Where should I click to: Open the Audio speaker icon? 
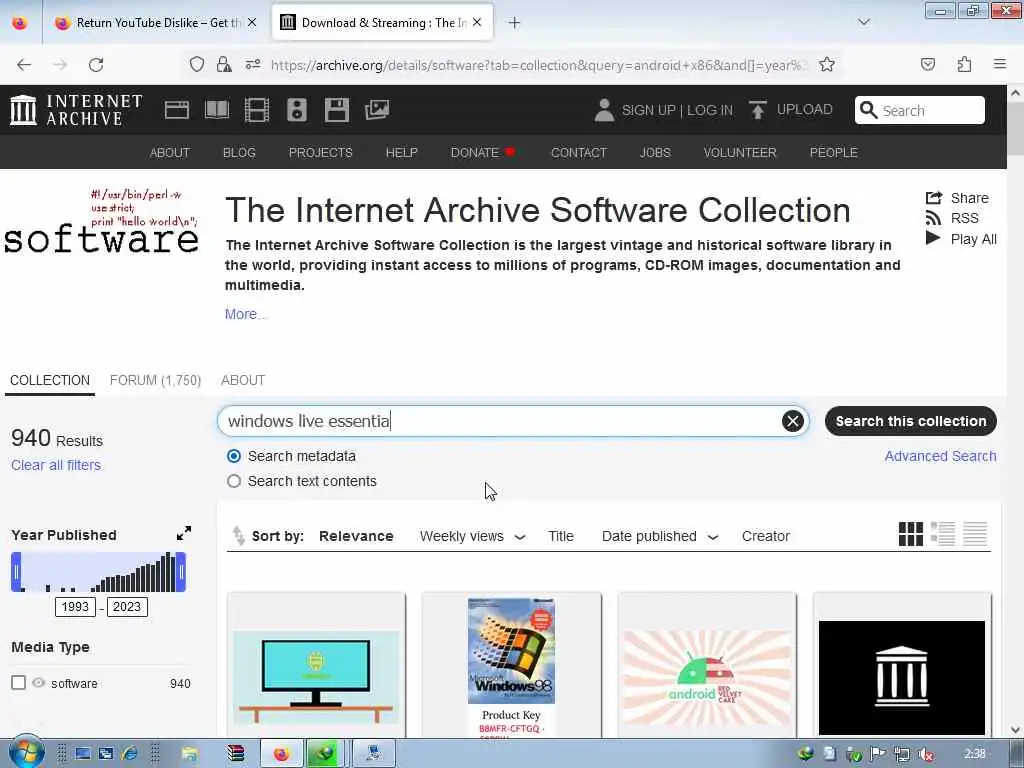(x=296, y=110)
